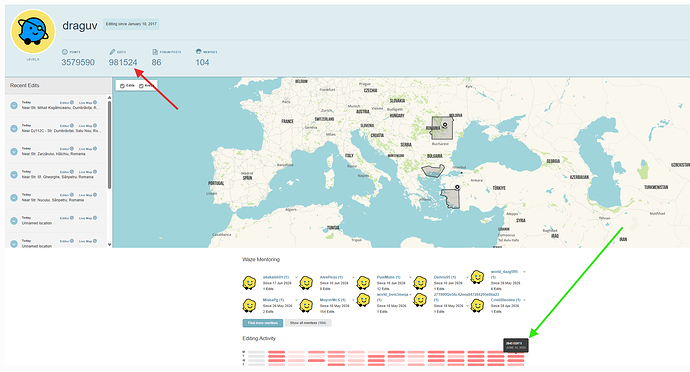Viewport: 690px width, 372px height.
Task: Click the Recent Edits scrollbar thumb
Action: coord(110,145)
